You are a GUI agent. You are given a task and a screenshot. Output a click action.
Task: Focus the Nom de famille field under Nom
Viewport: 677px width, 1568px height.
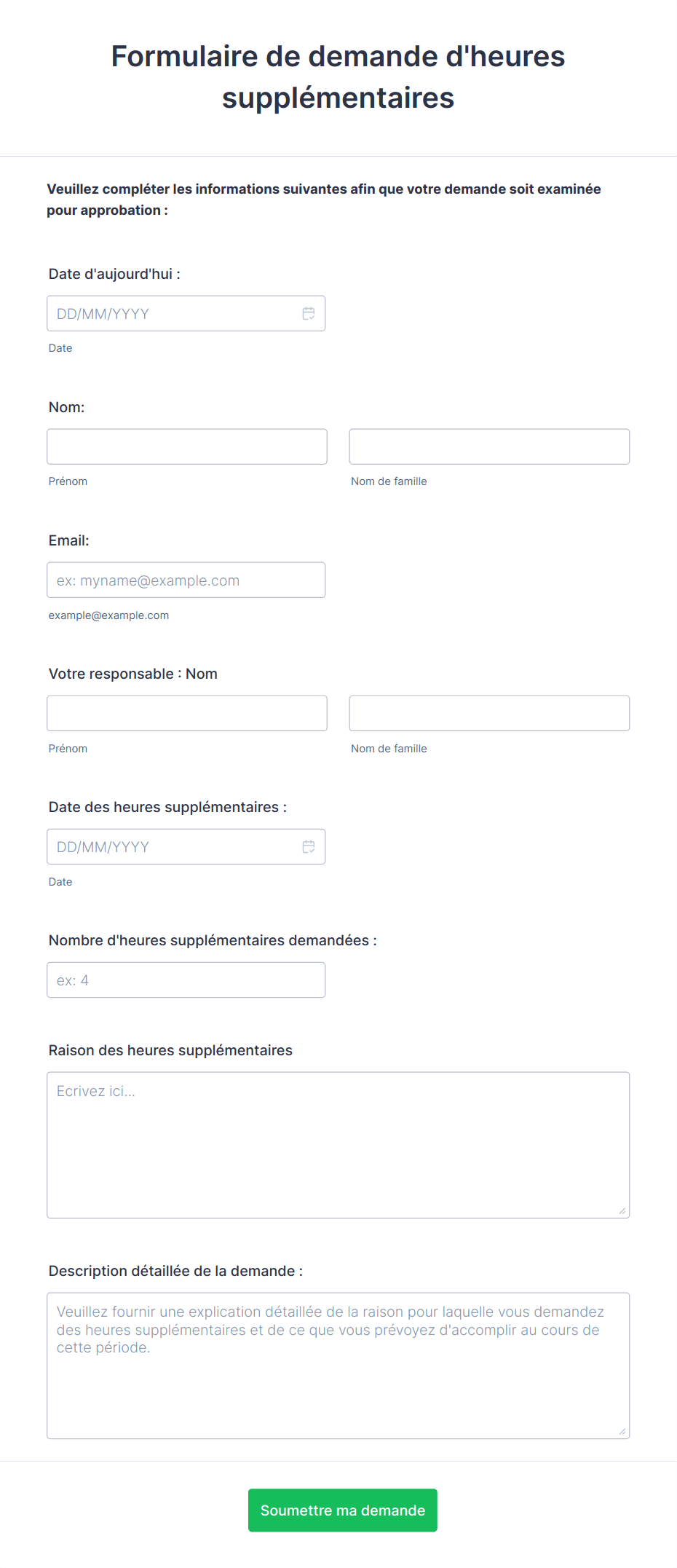pos(489,446)
